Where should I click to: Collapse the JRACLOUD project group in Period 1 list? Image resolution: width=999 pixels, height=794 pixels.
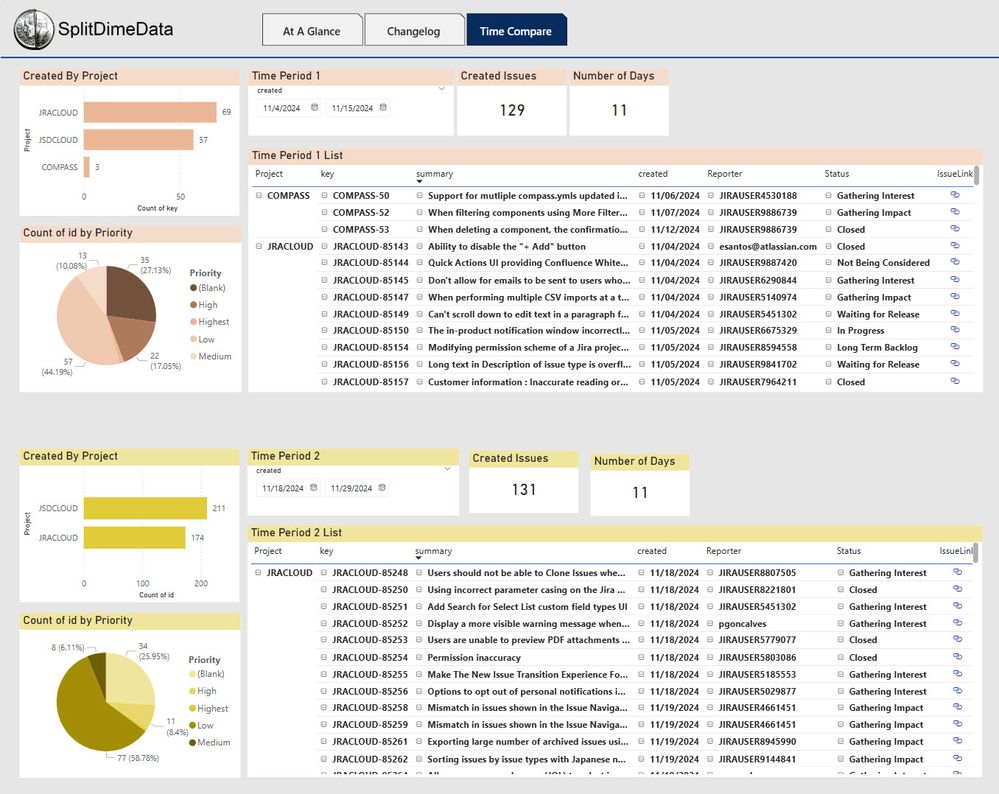point(259,246)
